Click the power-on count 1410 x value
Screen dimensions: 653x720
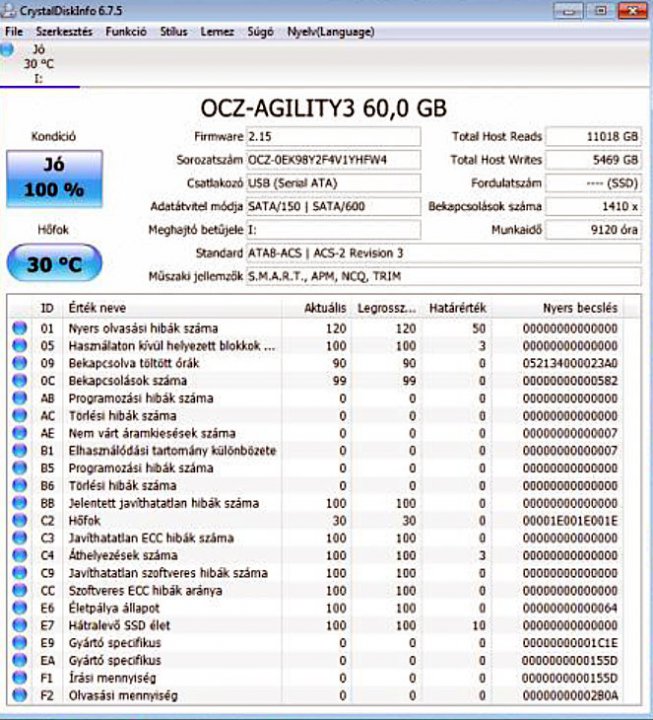tap(593, 206)
